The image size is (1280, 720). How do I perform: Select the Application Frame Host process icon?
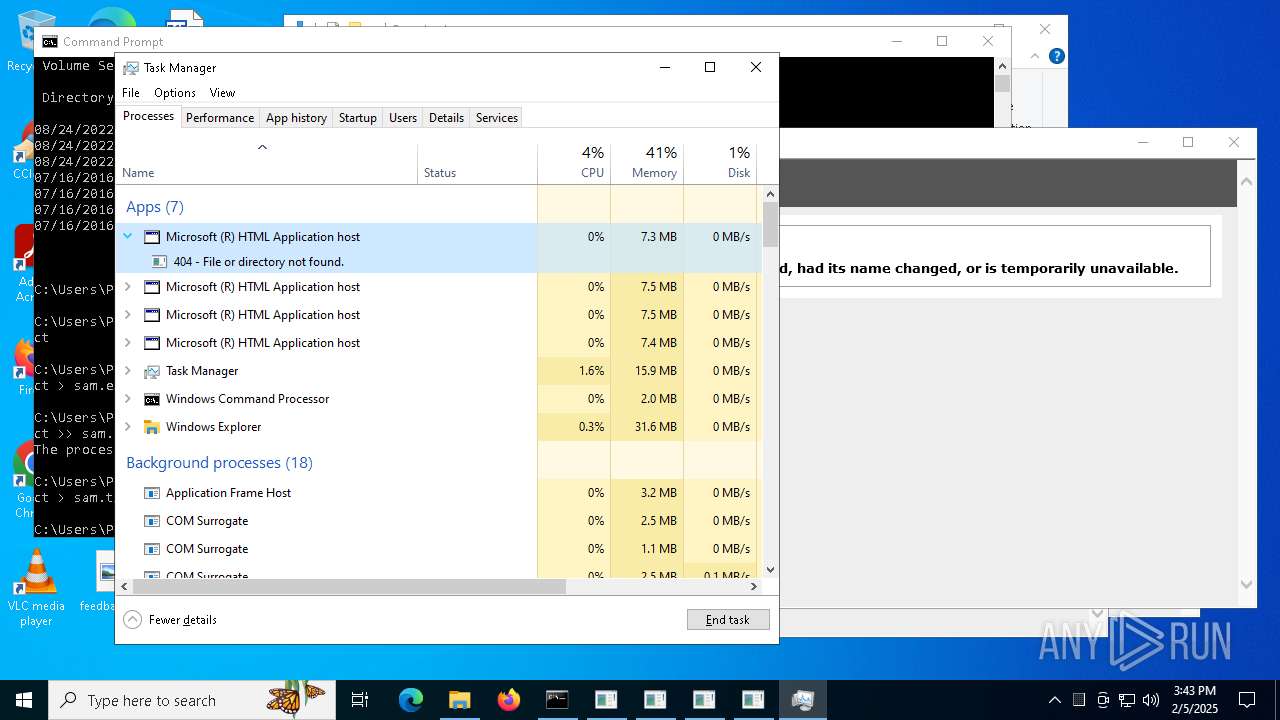pyautogui.click(x=152, y=493)
